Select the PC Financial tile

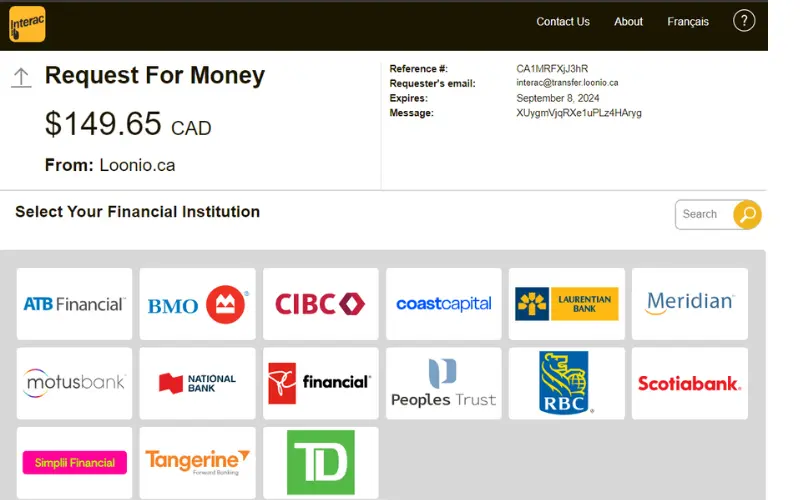coord(320,384)
